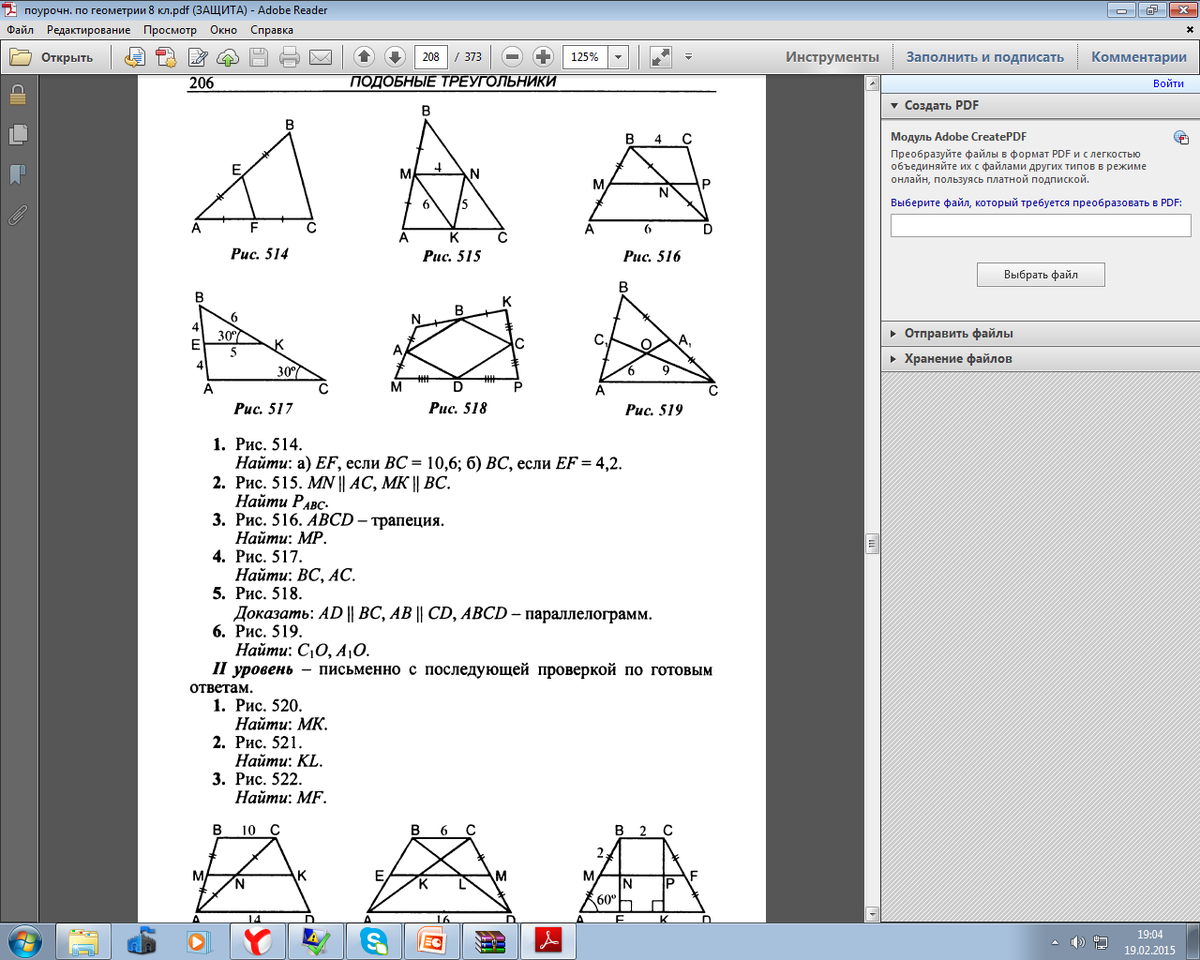Click the Открыть (Open) file button
1200x960 pixels.
pyautogui.click(x=52, y=57)
